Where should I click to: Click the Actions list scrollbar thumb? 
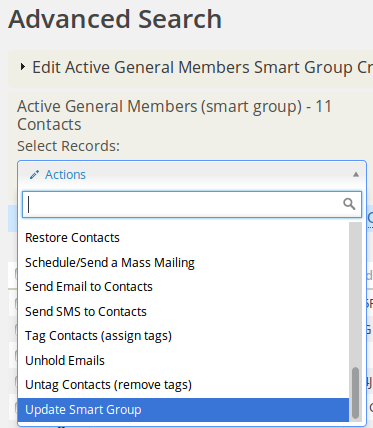pyautogui.click(x=355, y=393)
